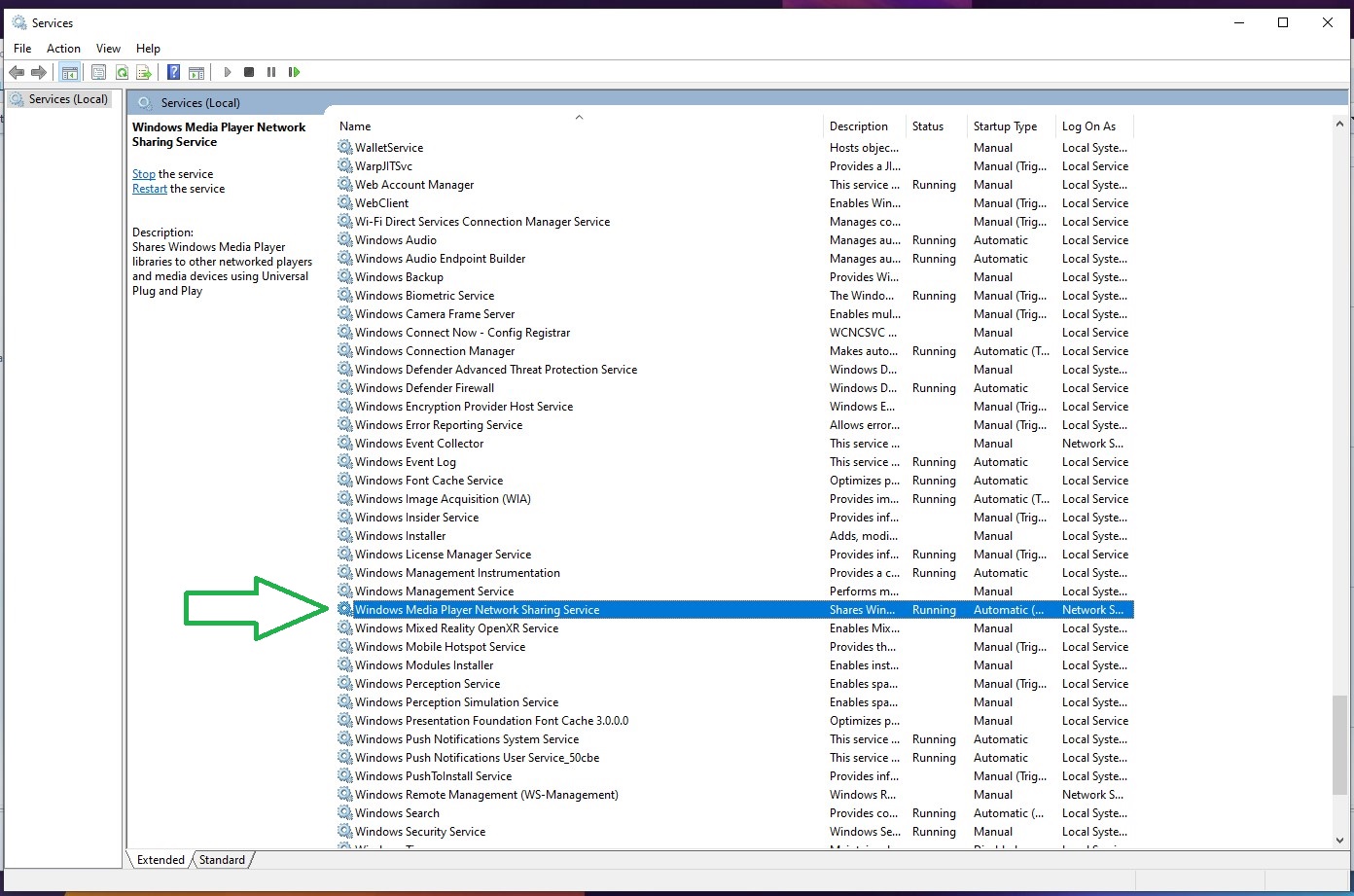Click the Help toolbar icon

(173, 71)
